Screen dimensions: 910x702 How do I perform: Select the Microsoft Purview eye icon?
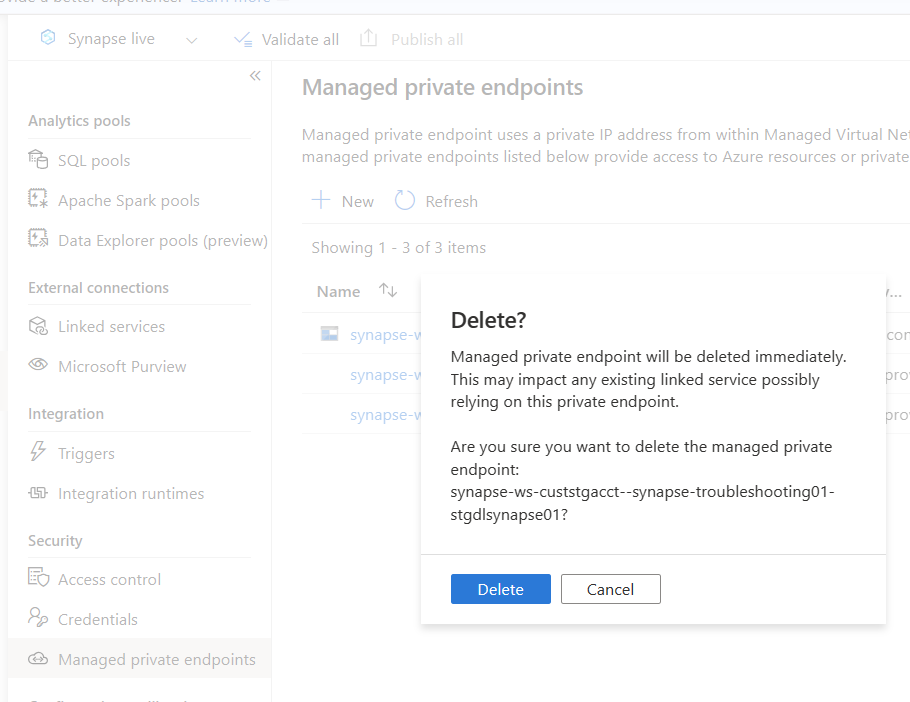coord(37,366)
